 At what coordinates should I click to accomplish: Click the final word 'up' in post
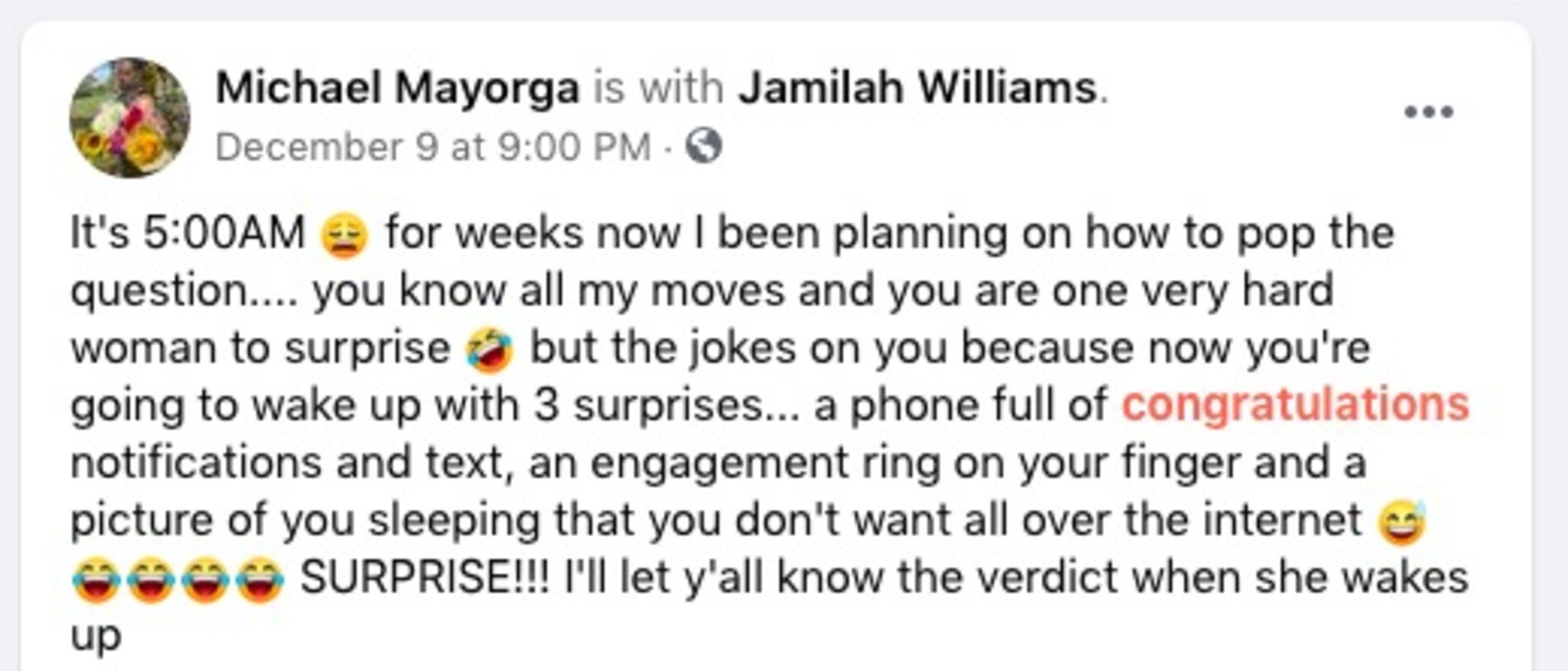(96, 637)
